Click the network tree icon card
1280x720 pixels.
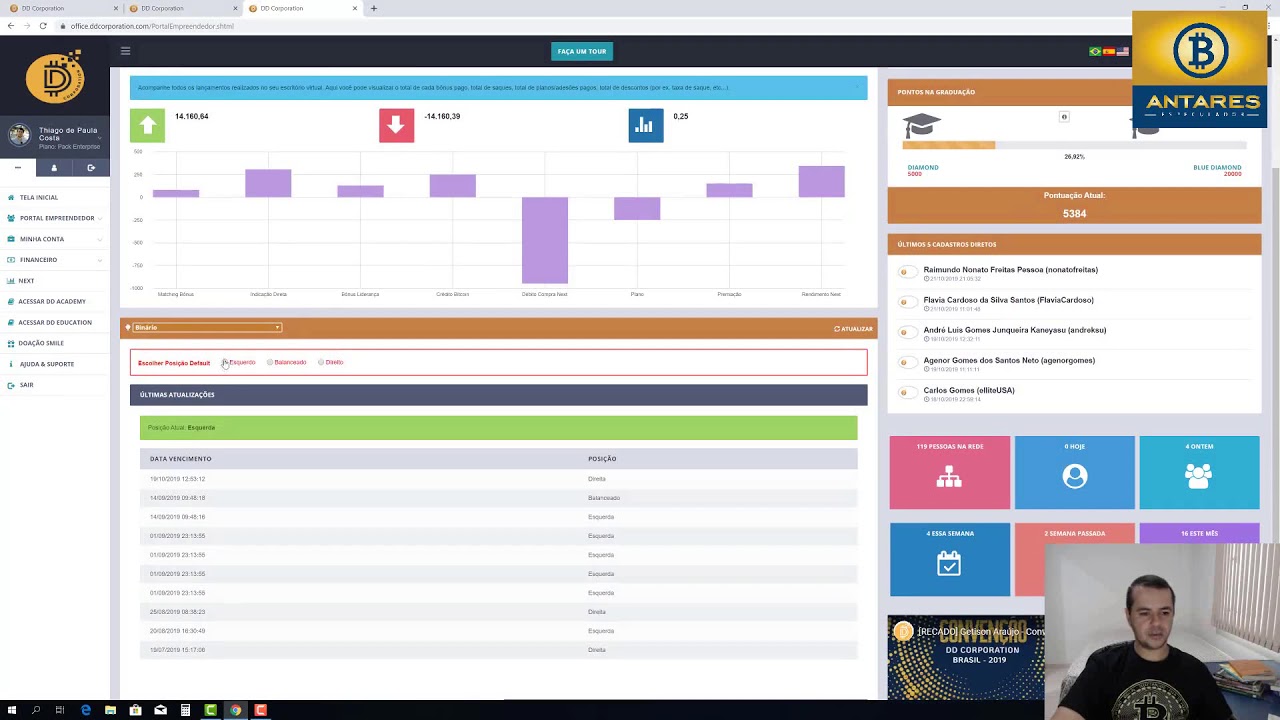[949, 473]
